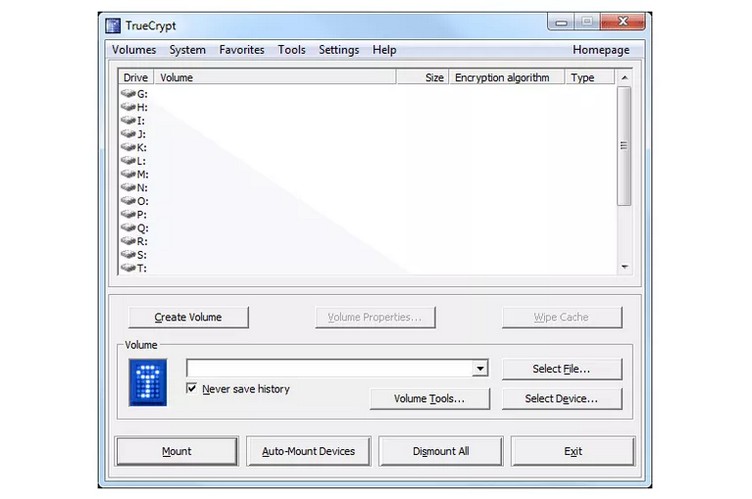Viewport: 752px width, 499px height.
Task: Click the drive icon for M:
Action: coord(128,174)
